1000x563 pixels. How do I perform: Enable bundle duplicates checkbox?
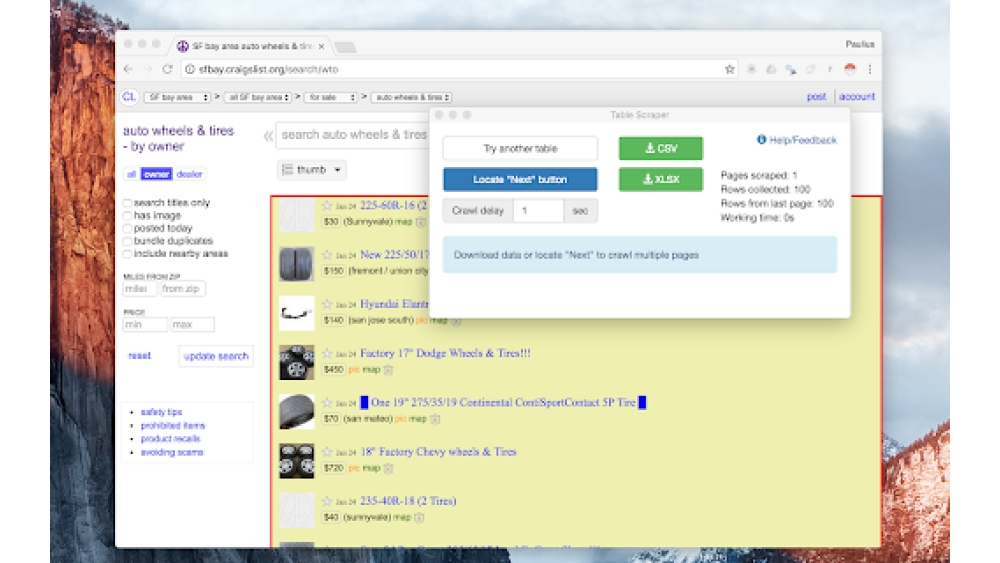(128, 241)
